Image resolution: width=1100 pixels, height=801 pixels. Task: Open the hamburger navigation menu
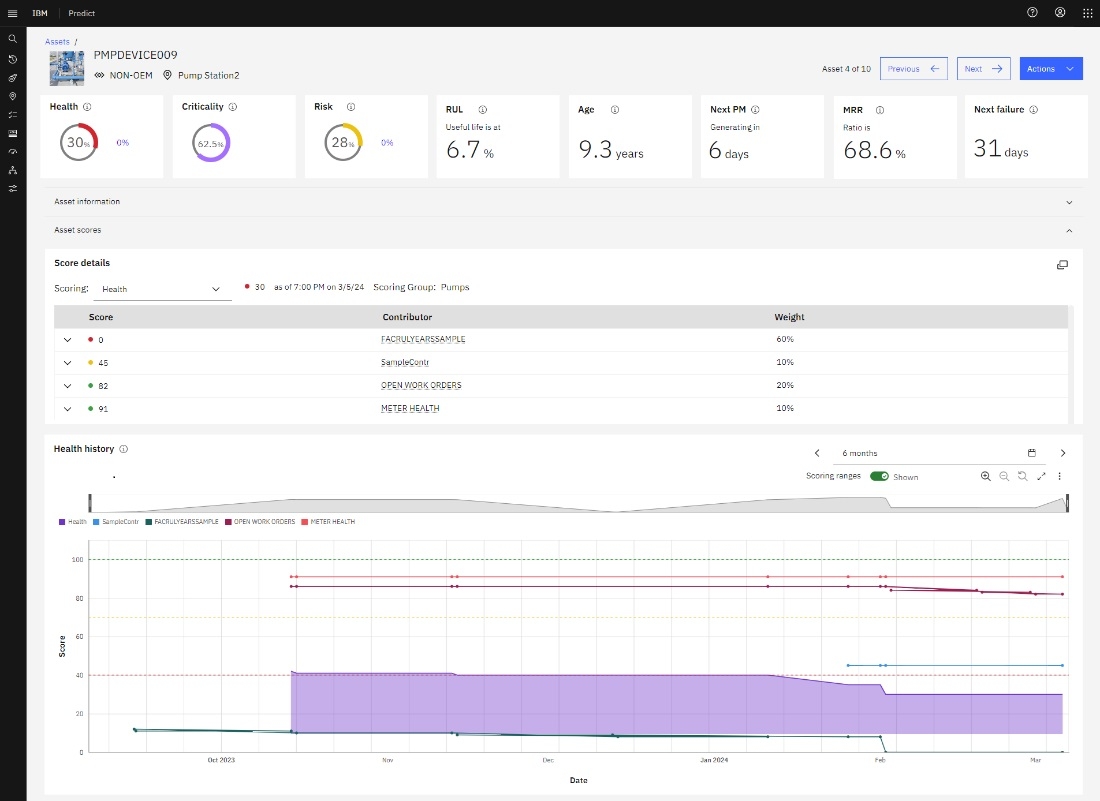(x=12, y=13)
